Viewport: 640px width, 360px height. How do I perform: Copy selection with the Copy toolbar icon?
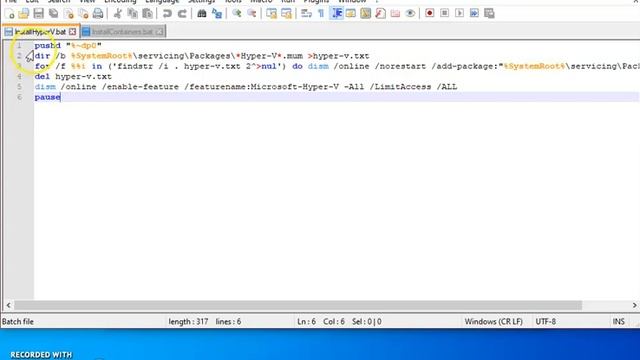click(x=133, y=13)
